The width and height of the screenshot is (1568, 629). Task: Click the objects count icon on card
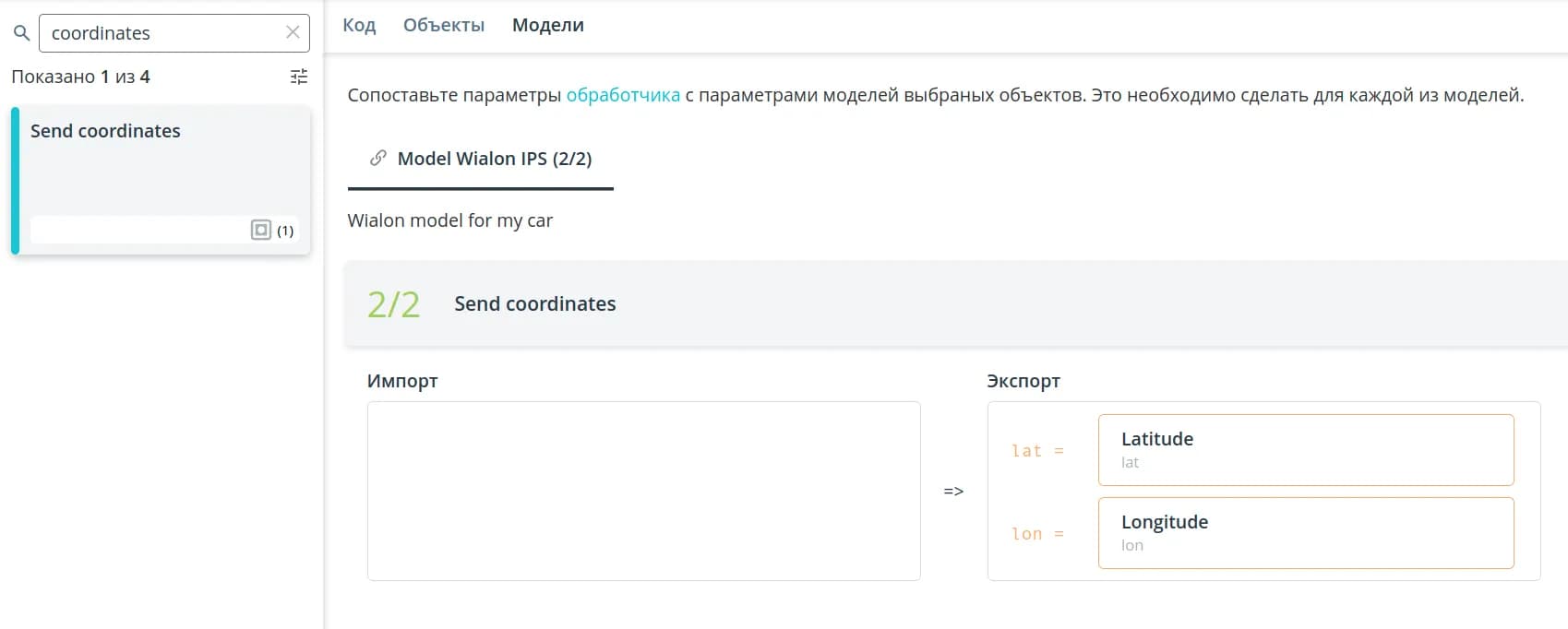tap(261, 230)
